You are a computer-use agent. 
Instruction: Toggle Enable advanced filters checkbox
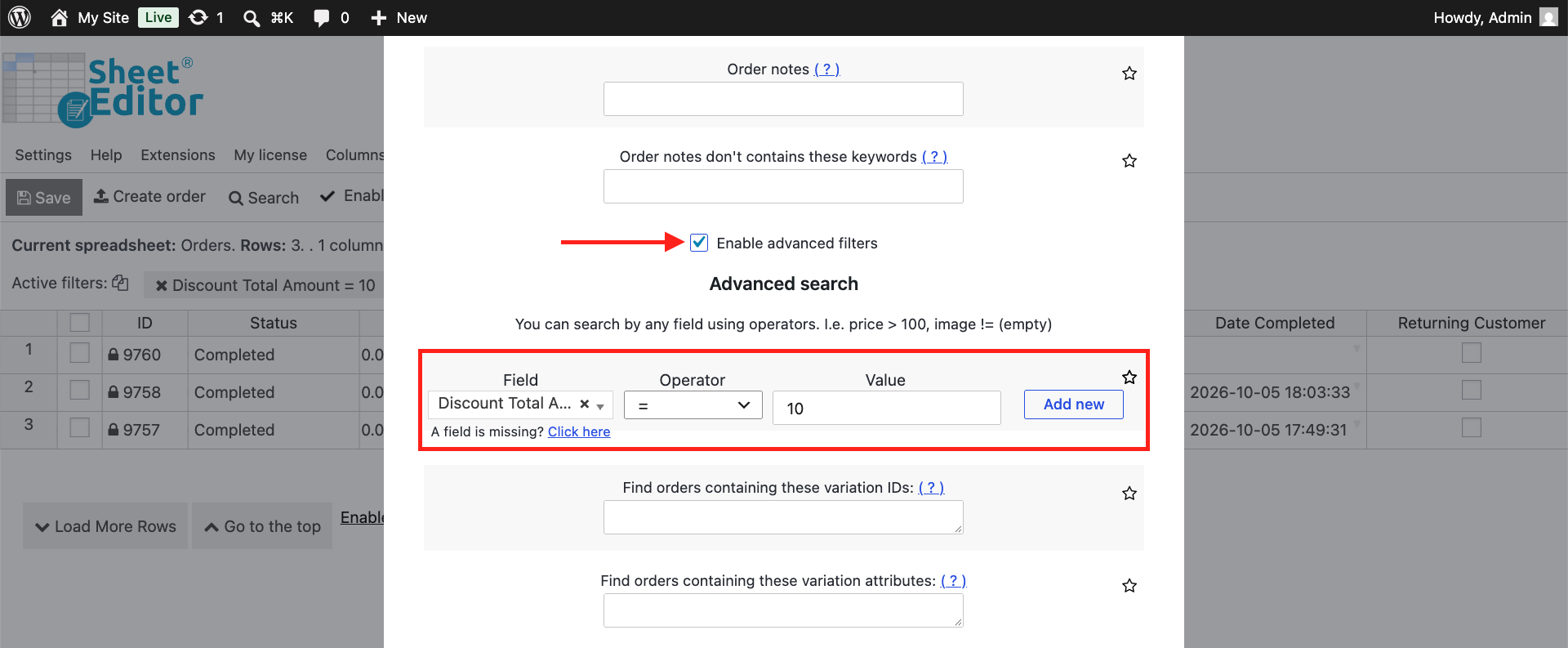tap(699, 243)
